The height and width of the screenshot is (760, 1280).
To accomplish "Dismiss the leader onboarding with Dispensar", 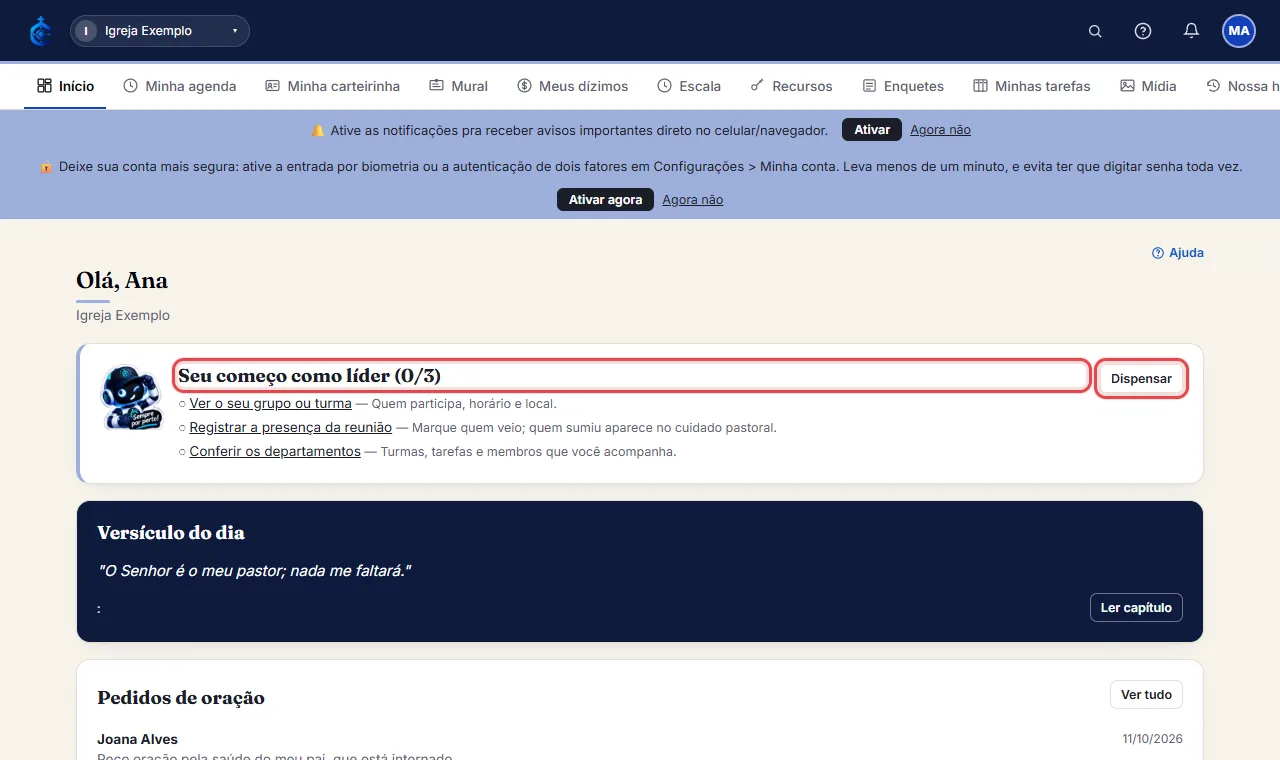I will coord(1141,379).
